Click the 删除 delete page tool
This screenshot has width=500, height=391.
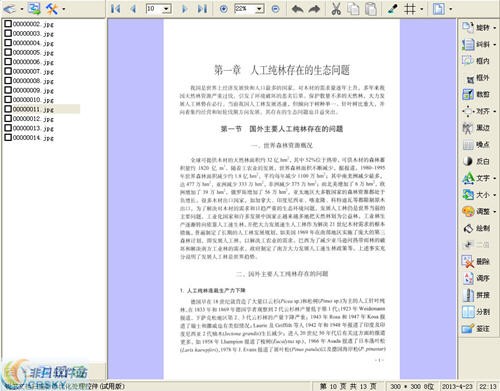tap(476, 262)
